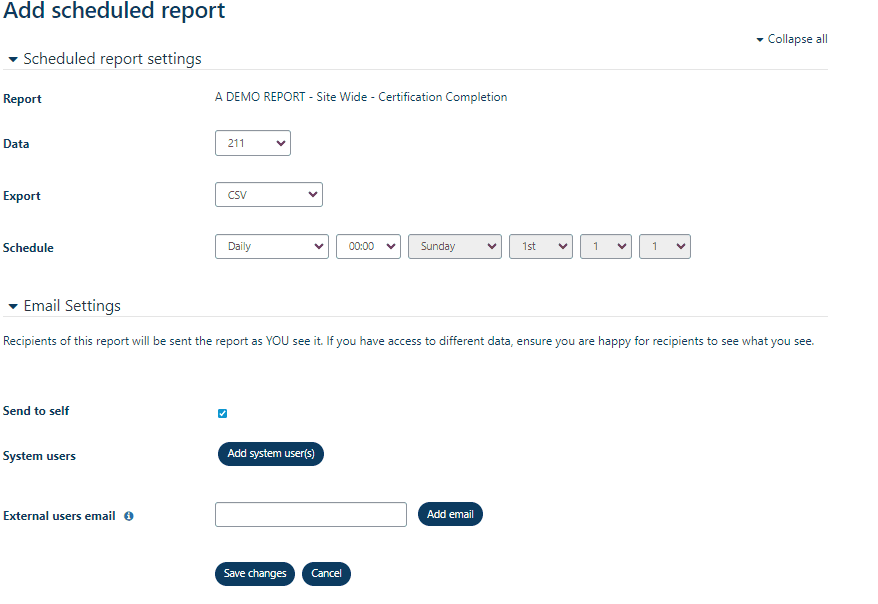
Task: Click the Add email button
Action: 449,514
